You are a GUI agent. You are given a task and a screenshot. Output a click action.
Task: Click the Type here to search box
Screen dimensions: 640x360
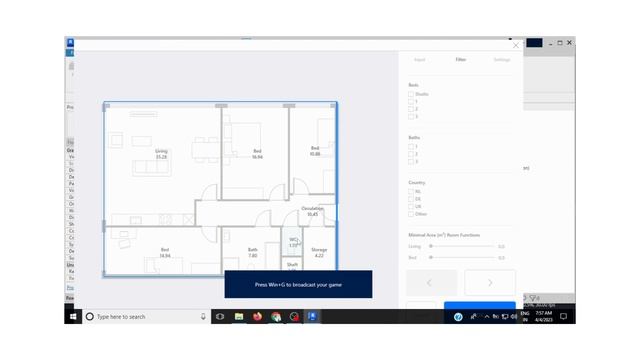(x=147, y=317)
